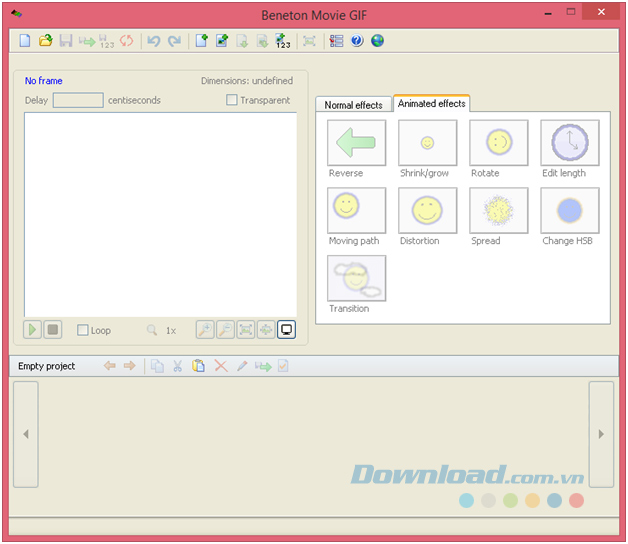Screen dimensions: 628x544
Task: Click the Help question mark icon
Action: [x=357, y=41]
